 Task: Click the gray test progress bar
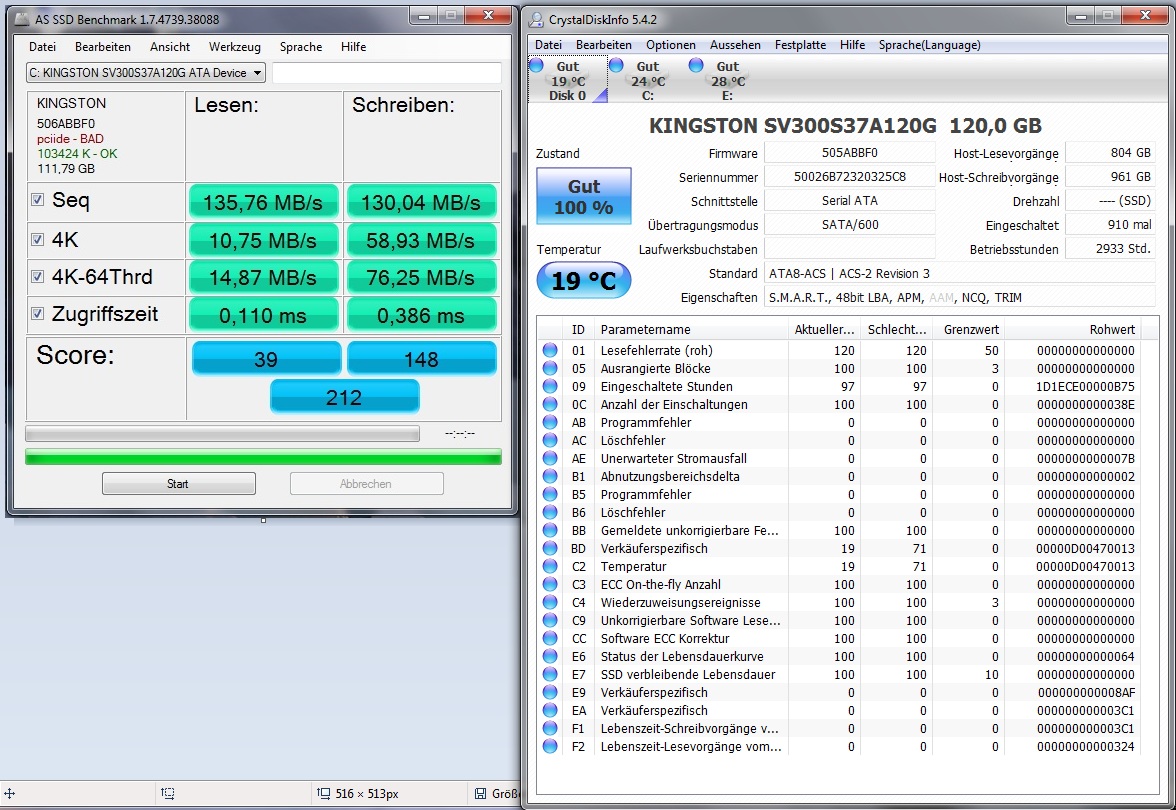click(x=222, y=434)
